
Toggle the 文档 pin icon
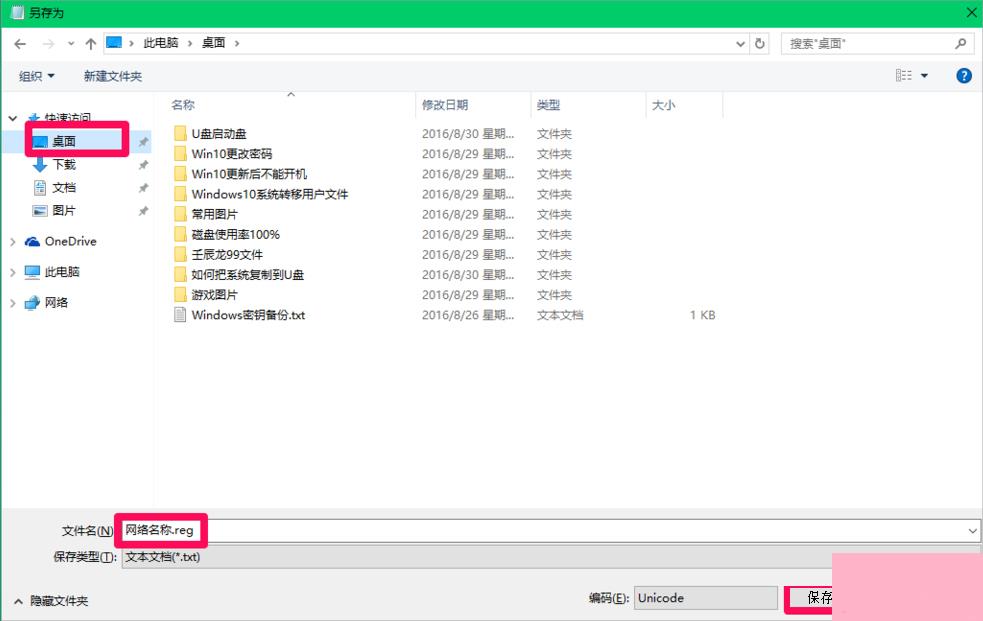(143, 187)
